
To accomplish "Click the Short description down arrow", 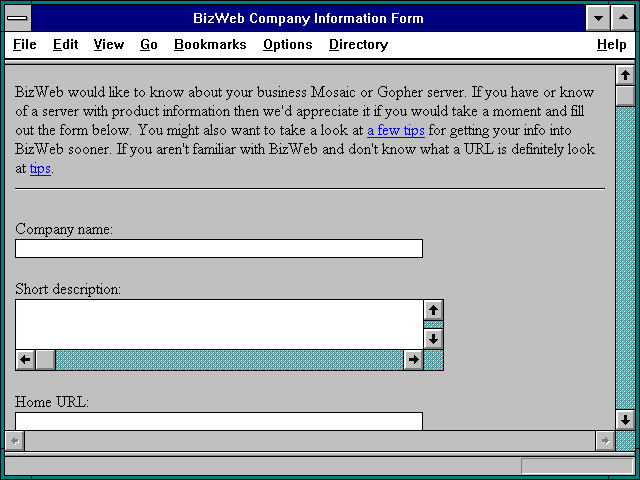I will (433, 339).
